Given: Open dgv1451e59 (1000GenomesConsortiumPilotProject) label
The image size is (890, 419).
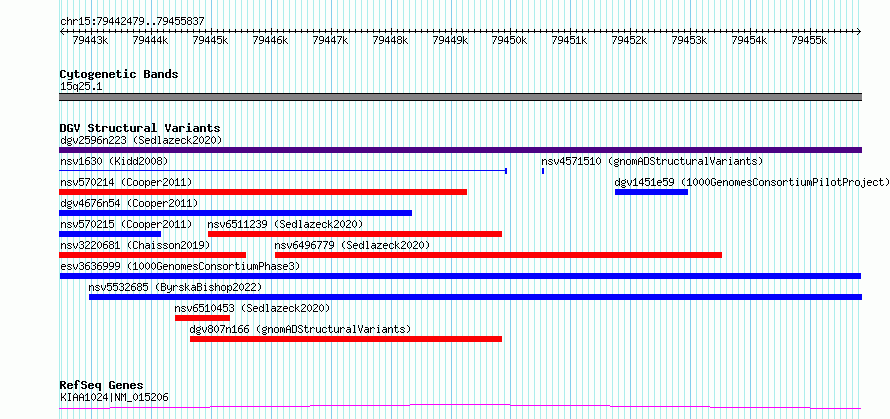Looking at the screenshot, I should click(752, 182).
